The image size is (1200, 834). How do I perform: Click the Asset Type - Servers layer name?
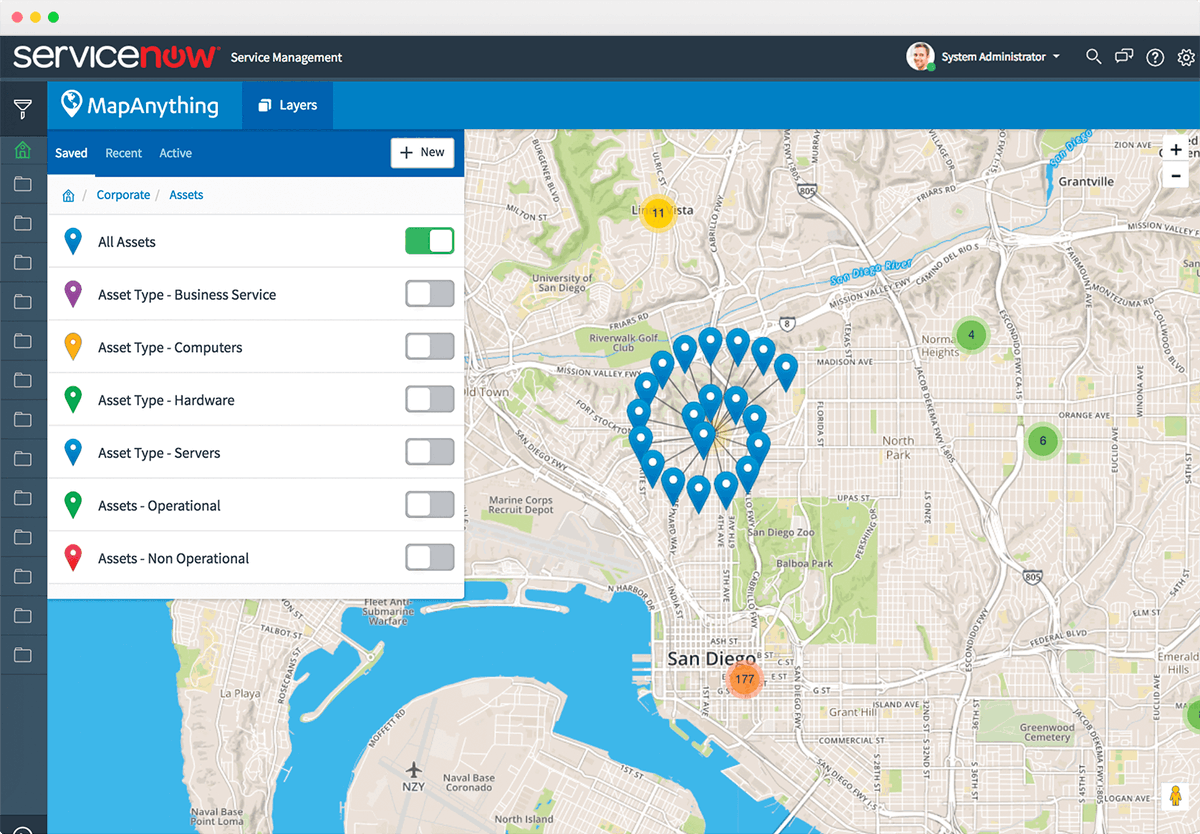coord(159,453)
